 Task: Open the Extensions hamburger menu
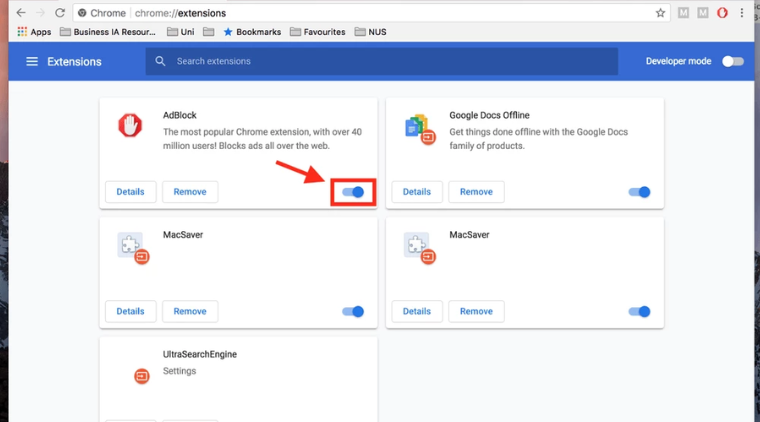(32, 62)
